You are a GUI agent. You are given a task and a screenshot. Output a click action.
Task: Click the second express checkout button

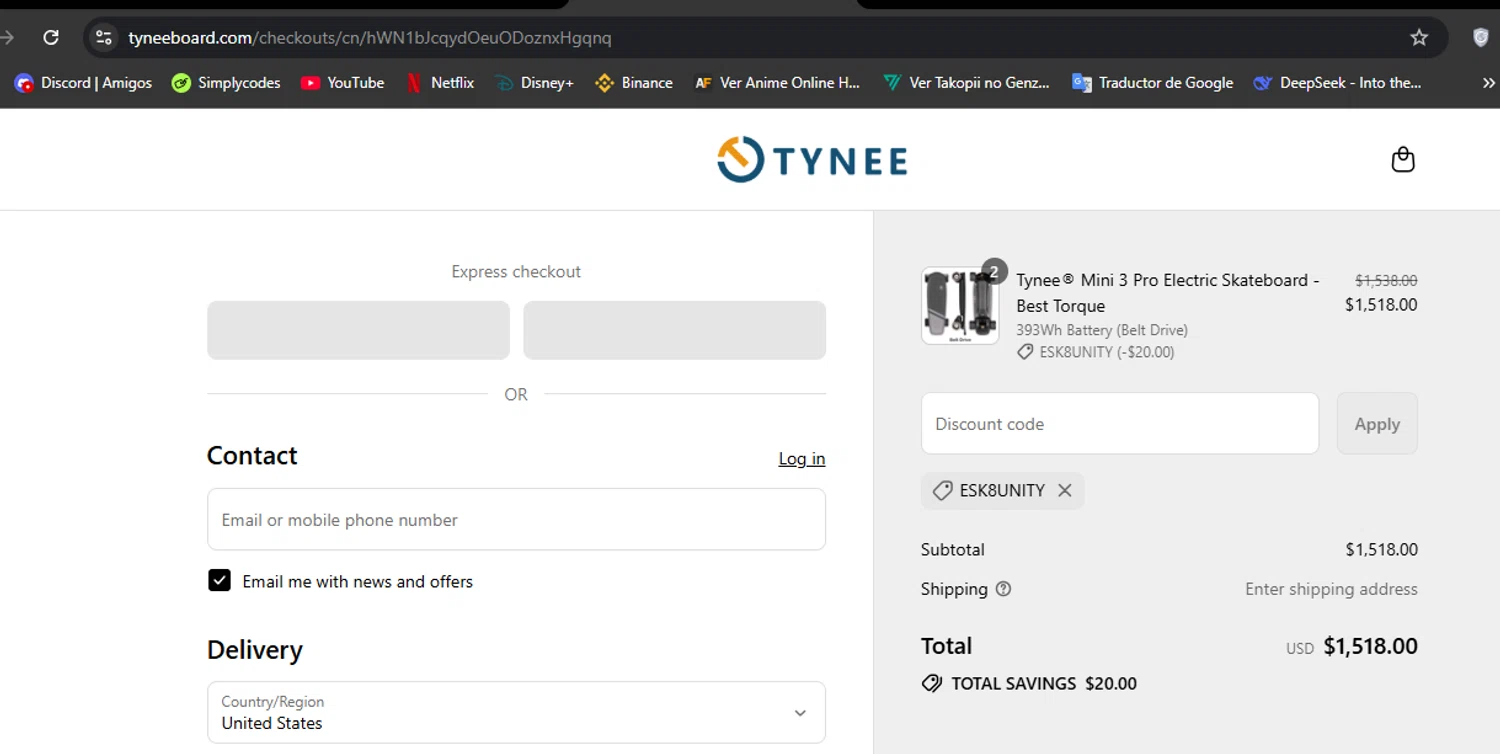(x=675, y=330)
